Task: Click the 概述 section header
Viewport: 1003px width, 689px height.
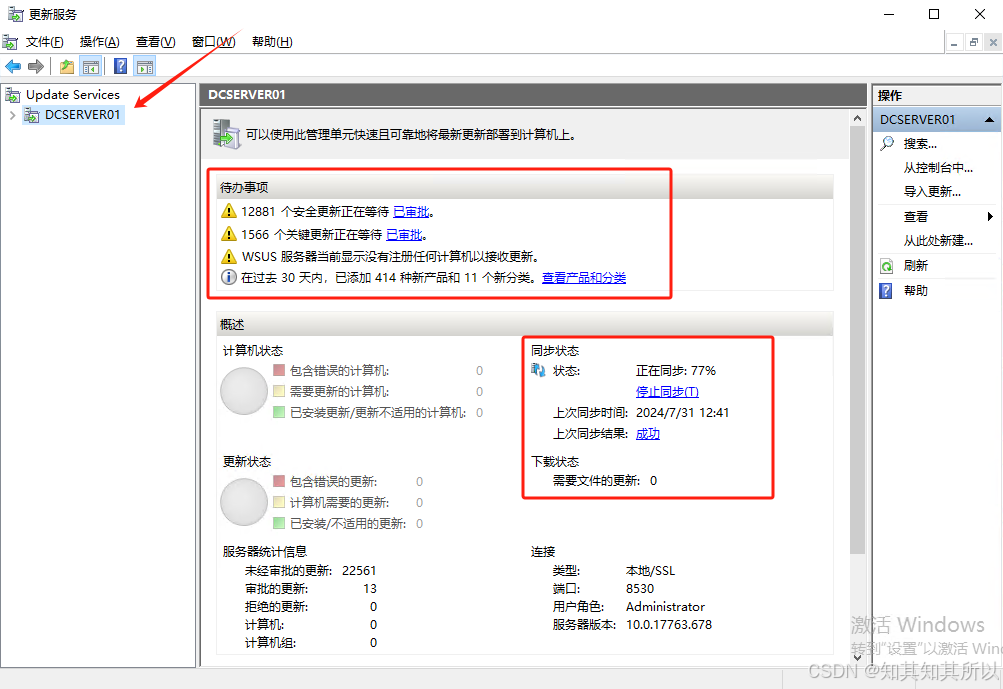Action: click(x=525, y=324)
